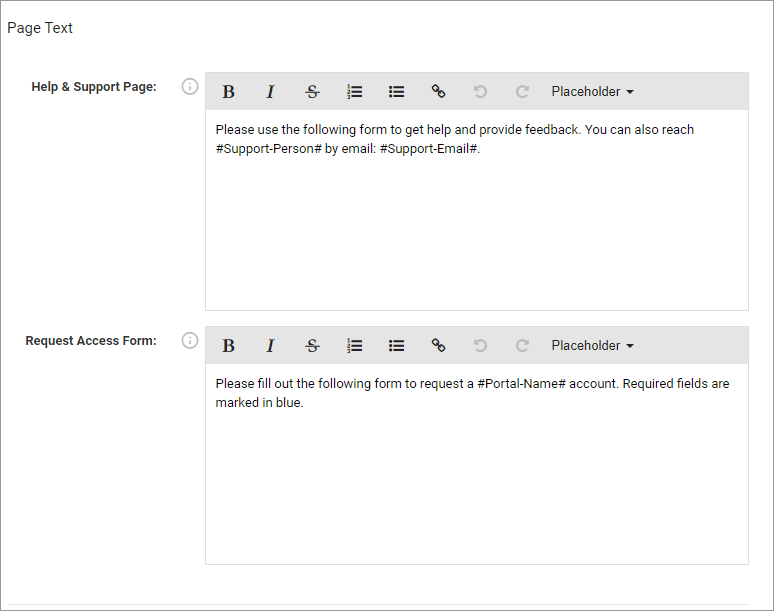Screen dimensions: 774x611
Task: Click inside Help & Support Page text area
Action: tap(477, 210)
